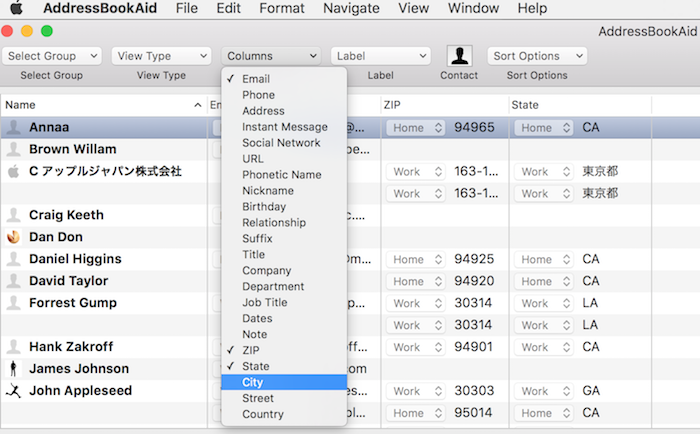This screenshot has width=700, height=434.
Task: Click John Appleseed's runner photo icon
Action: pyautogui.click(x=14, y=390)
